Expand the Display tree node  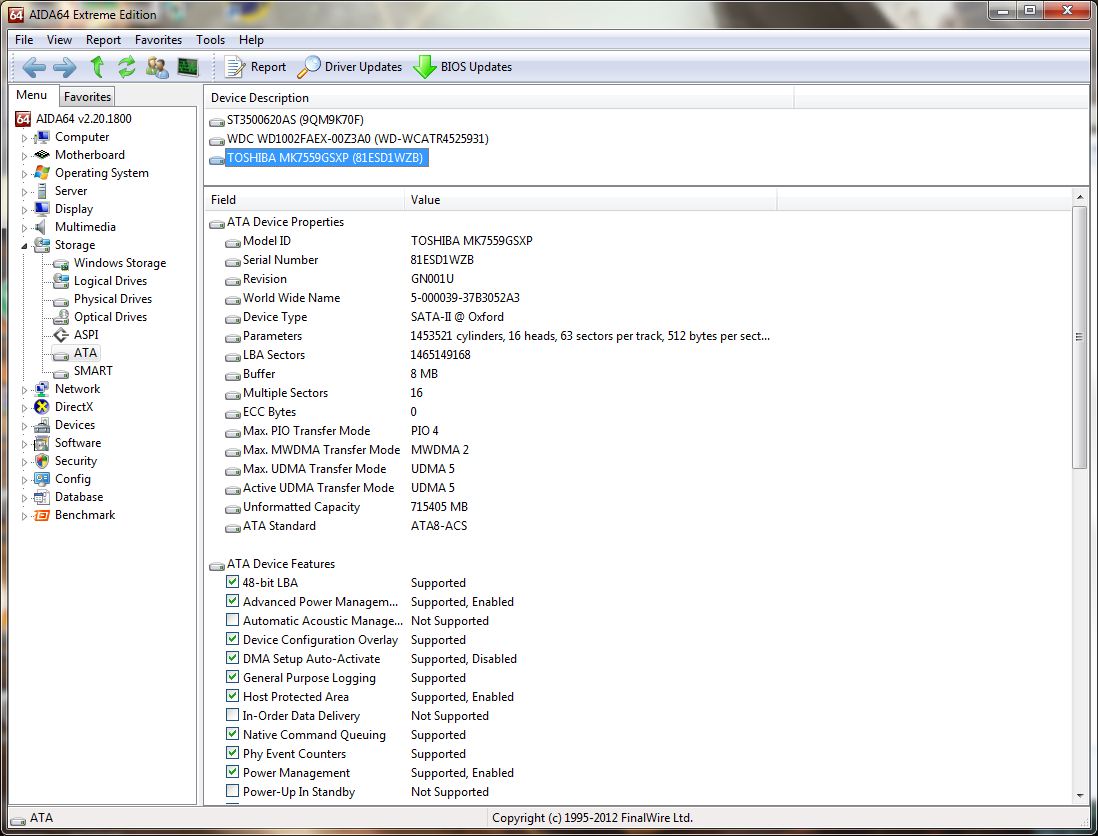(24, 209)
